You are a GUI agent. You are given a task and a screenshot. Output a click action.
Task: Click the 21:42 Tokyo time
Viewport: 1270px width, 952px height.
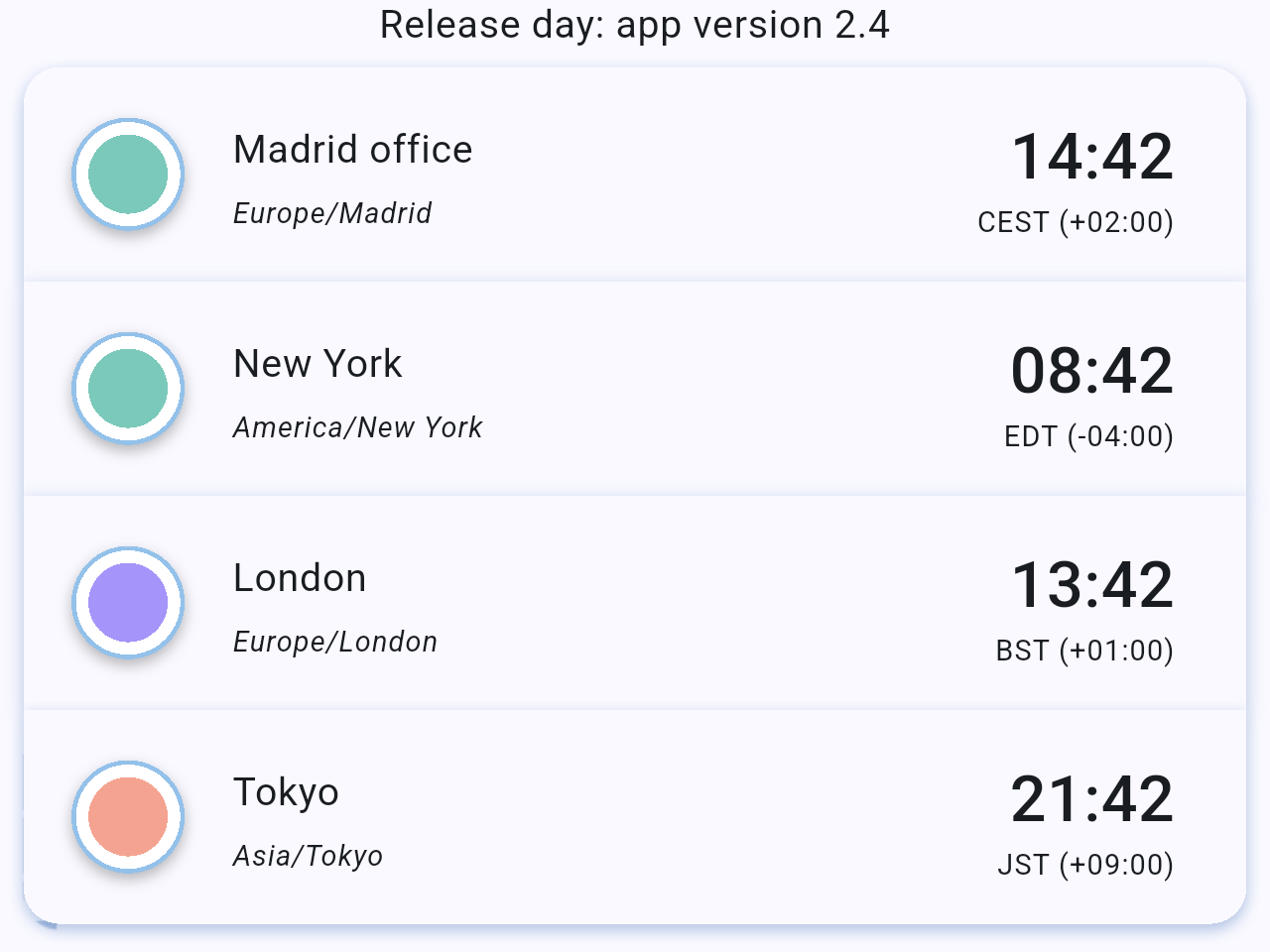1091,799
